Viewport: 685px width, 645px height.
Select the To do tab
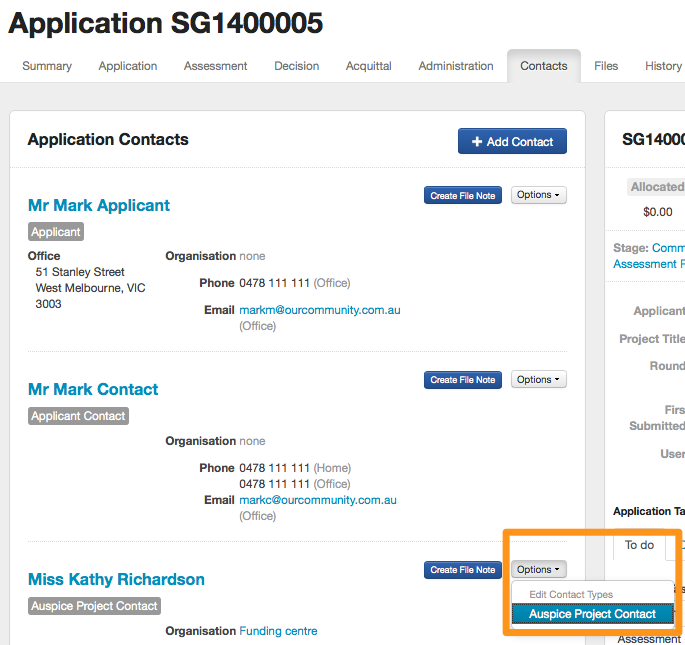pyautogui.click(x=639, y=545)
